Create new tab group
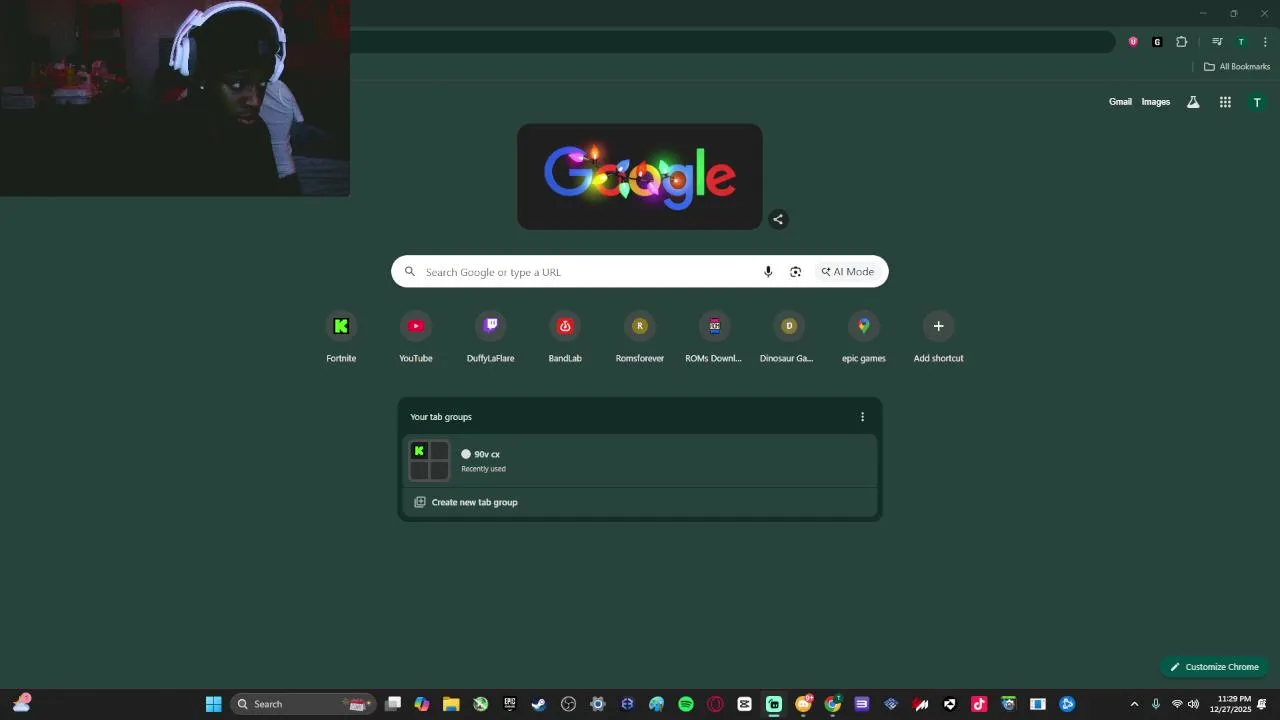Screen dimensions: 1280x720 [640, 502]
